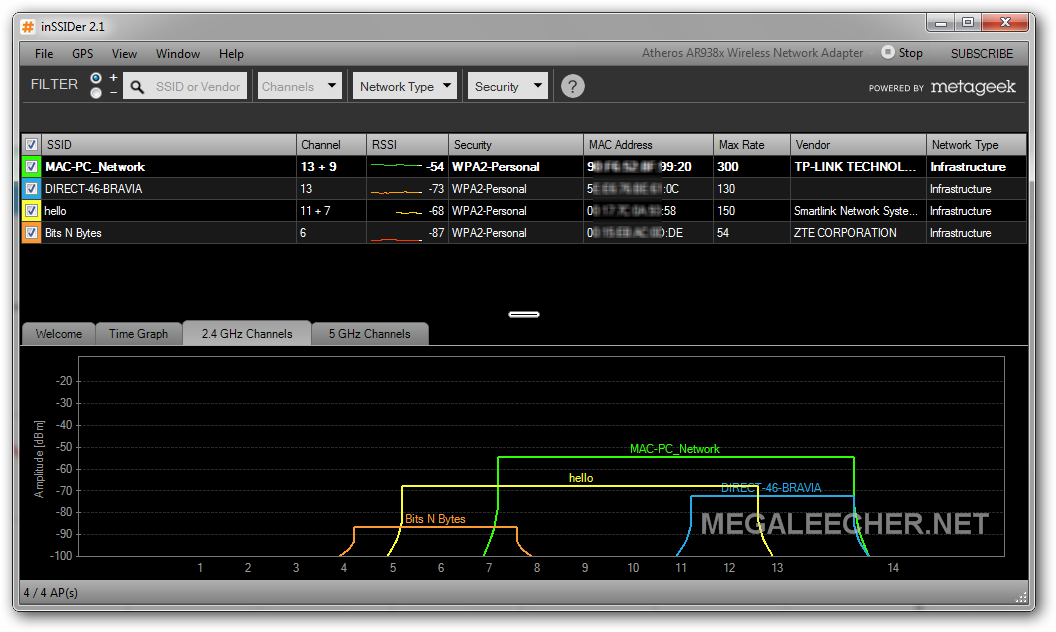The height and width of the screenshot is (632, 1056).
Task: Sort by the Vendor column header
Action: (x=859, y=145)
